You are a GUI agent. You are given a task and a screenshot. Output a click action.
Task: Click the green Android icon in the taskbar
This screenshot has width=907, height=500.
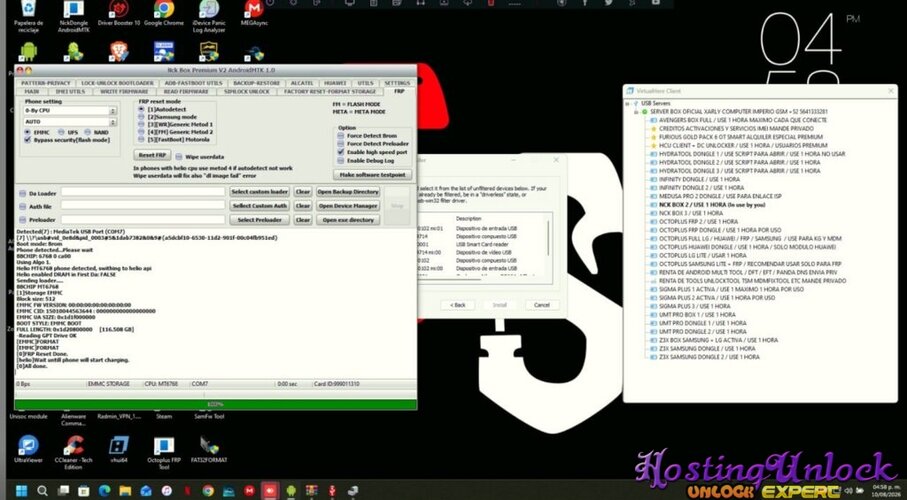pos(291,491)
